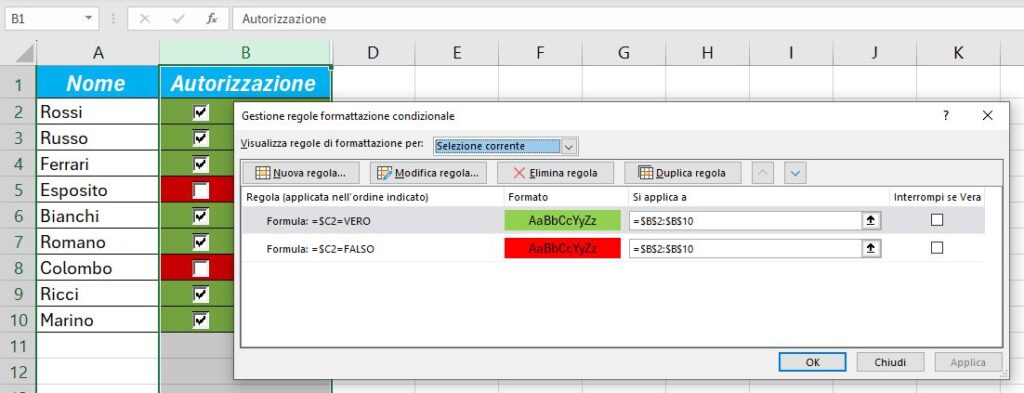Select column K header
Viewport: 1024px width, 393px height.
958,53
